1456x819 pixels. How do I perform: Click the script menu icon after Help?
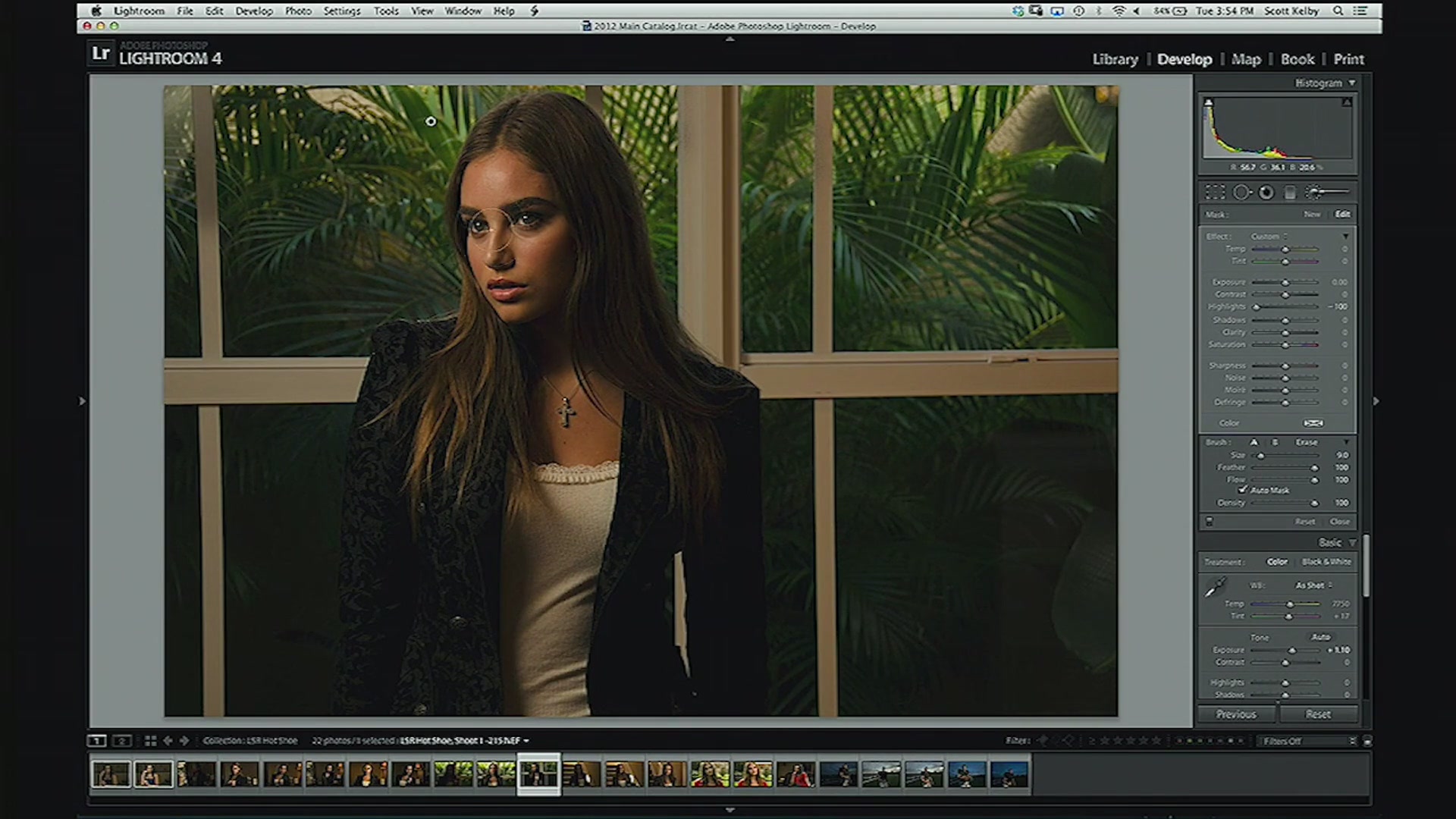coord(534,11)
